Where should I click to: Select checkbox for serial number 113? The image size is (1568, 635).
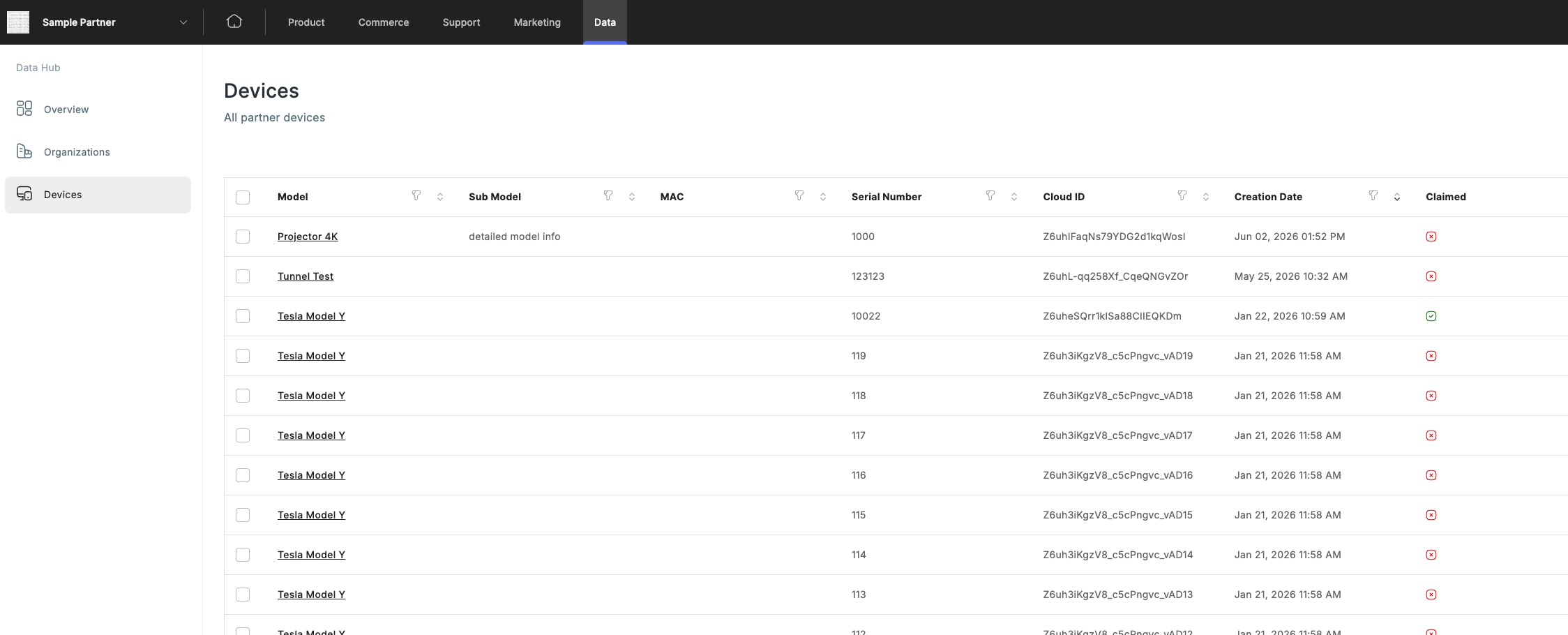point(243,595)
